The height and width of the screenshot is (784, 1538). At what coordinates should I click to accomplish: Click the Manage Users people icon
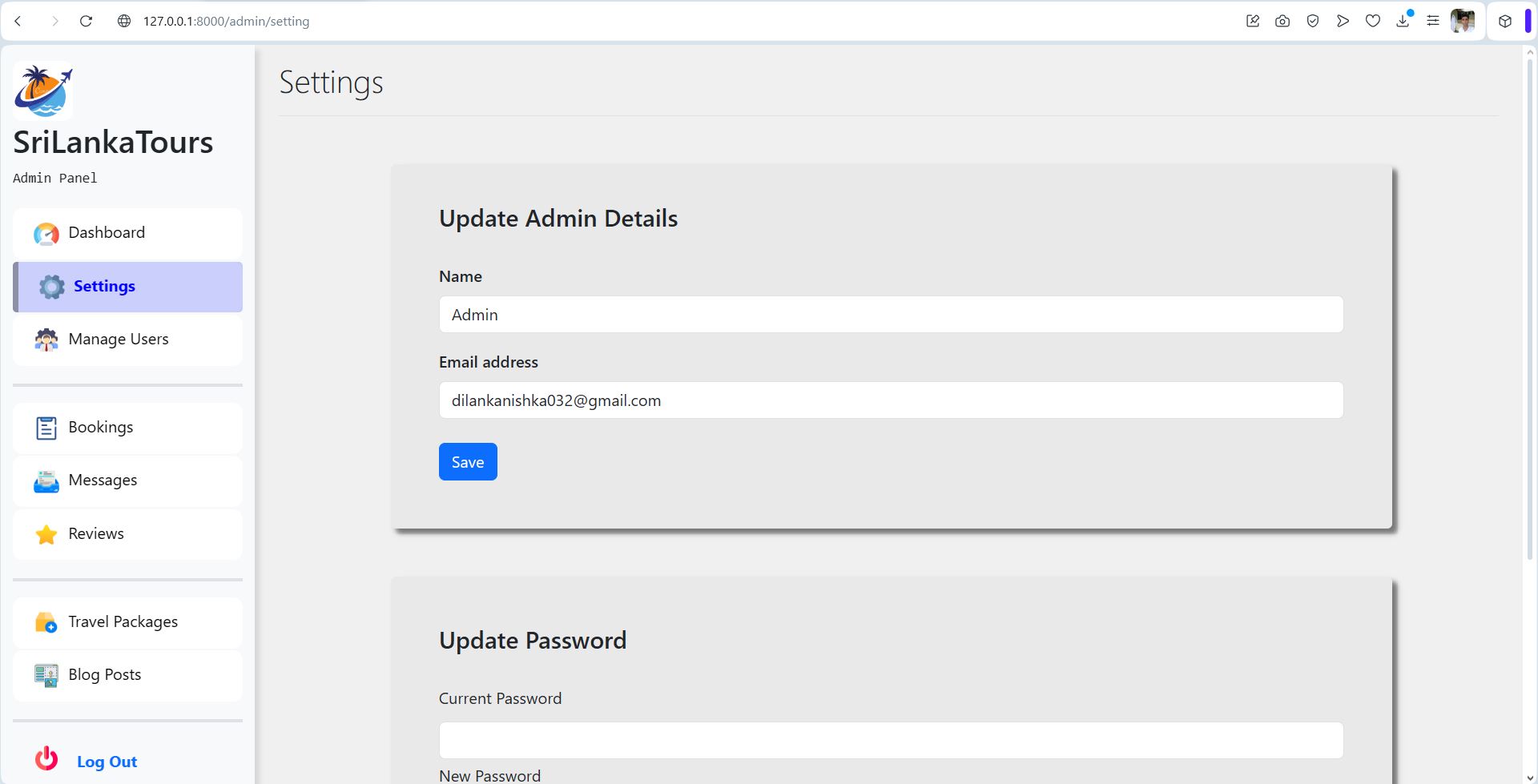(46, 340)
